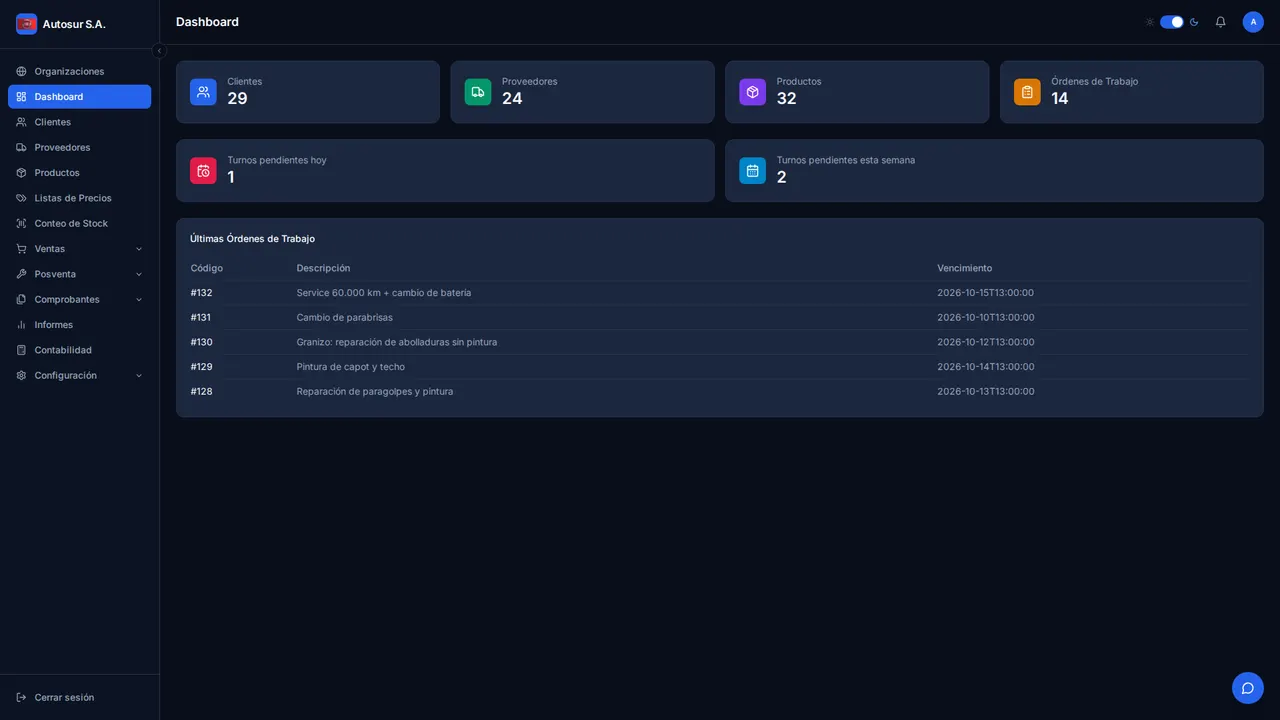Click the purple Productos box icon
The width and height of the screenshot is (1280, 720).
pos(752,92)
